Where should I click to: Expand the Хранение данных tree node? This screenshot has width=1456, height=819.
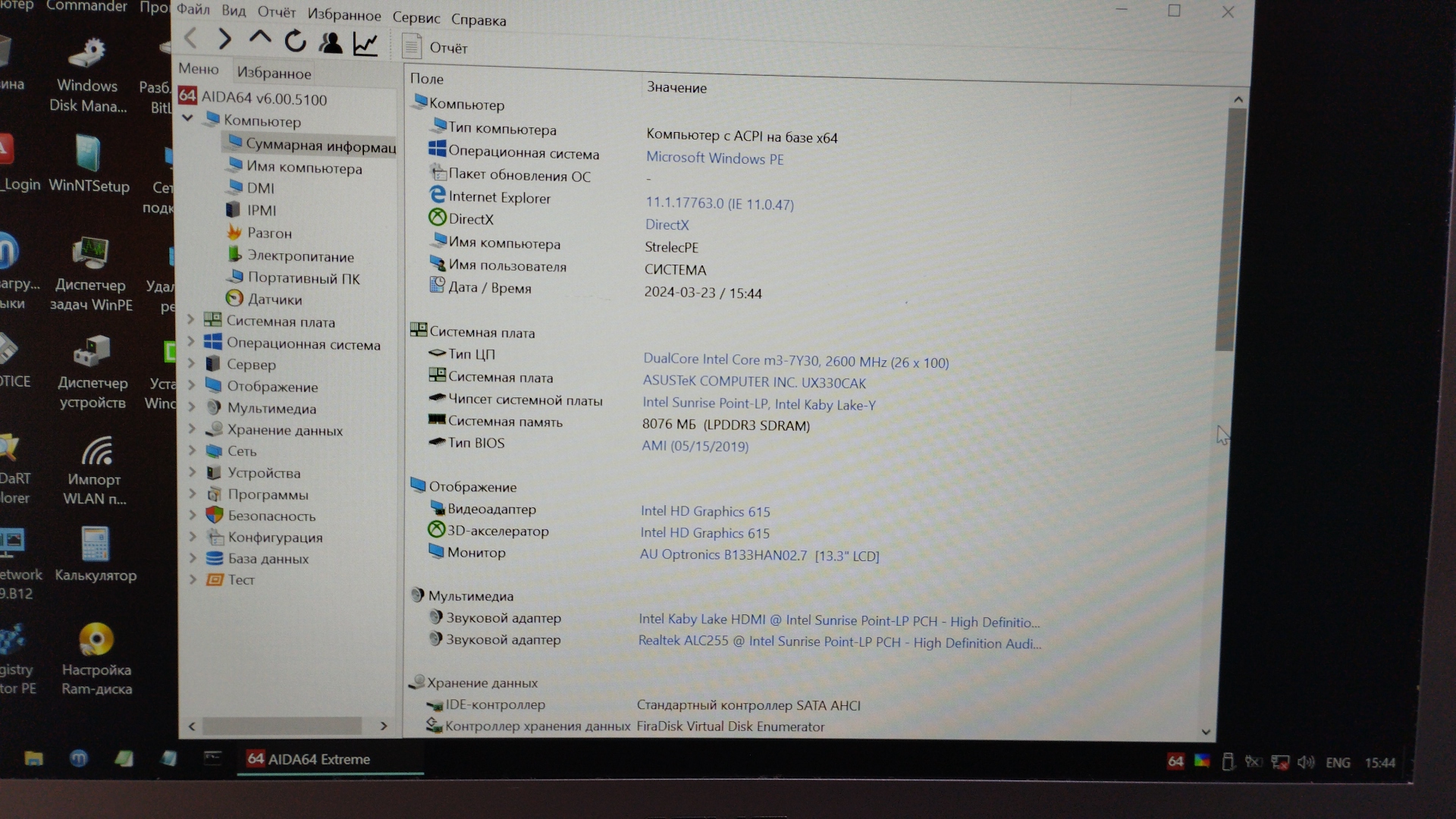(x=192, y=428)
